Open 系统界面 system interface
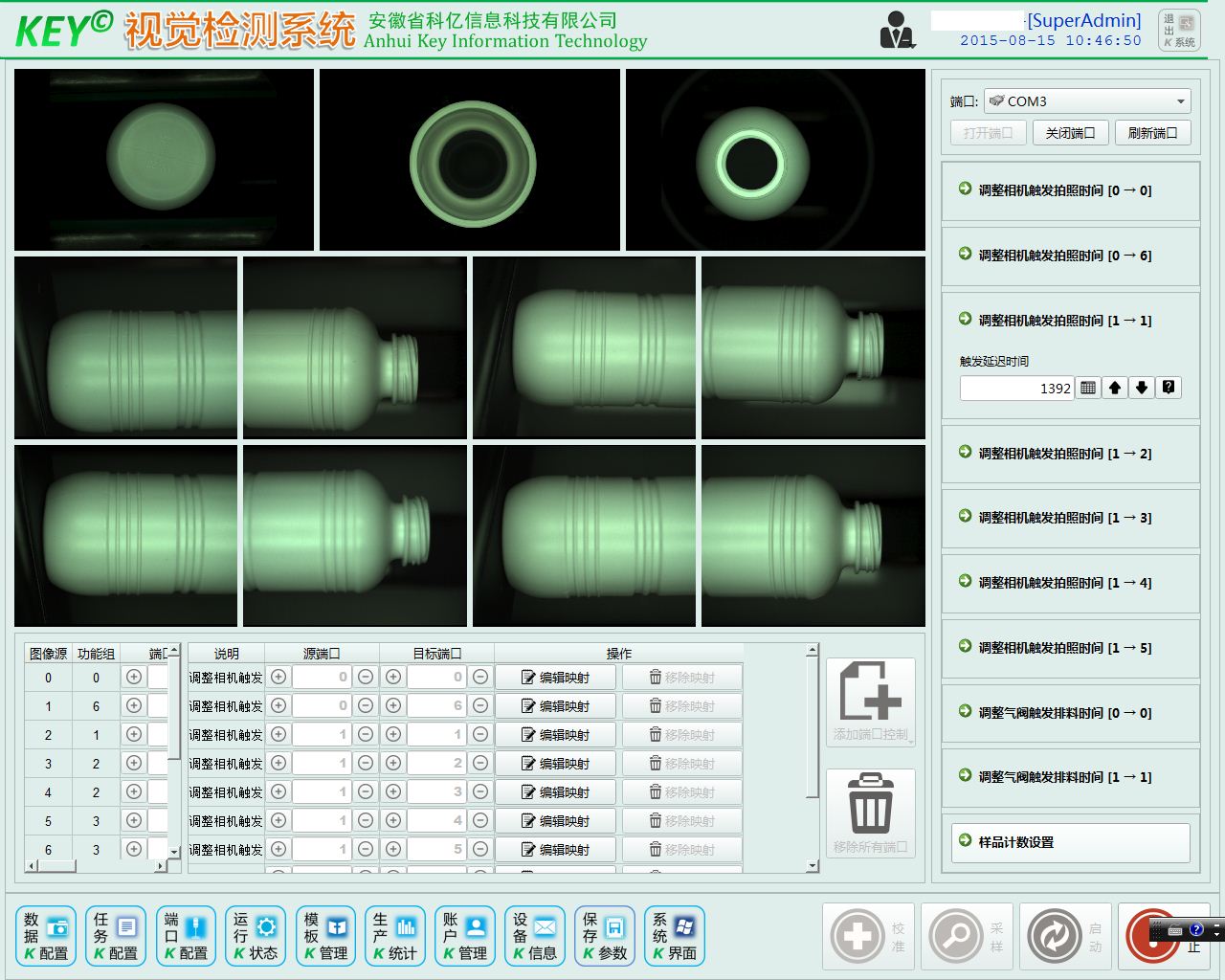The height and width of the screenshot is (980, 1225). pyautogui.click(x=675, y=936)
